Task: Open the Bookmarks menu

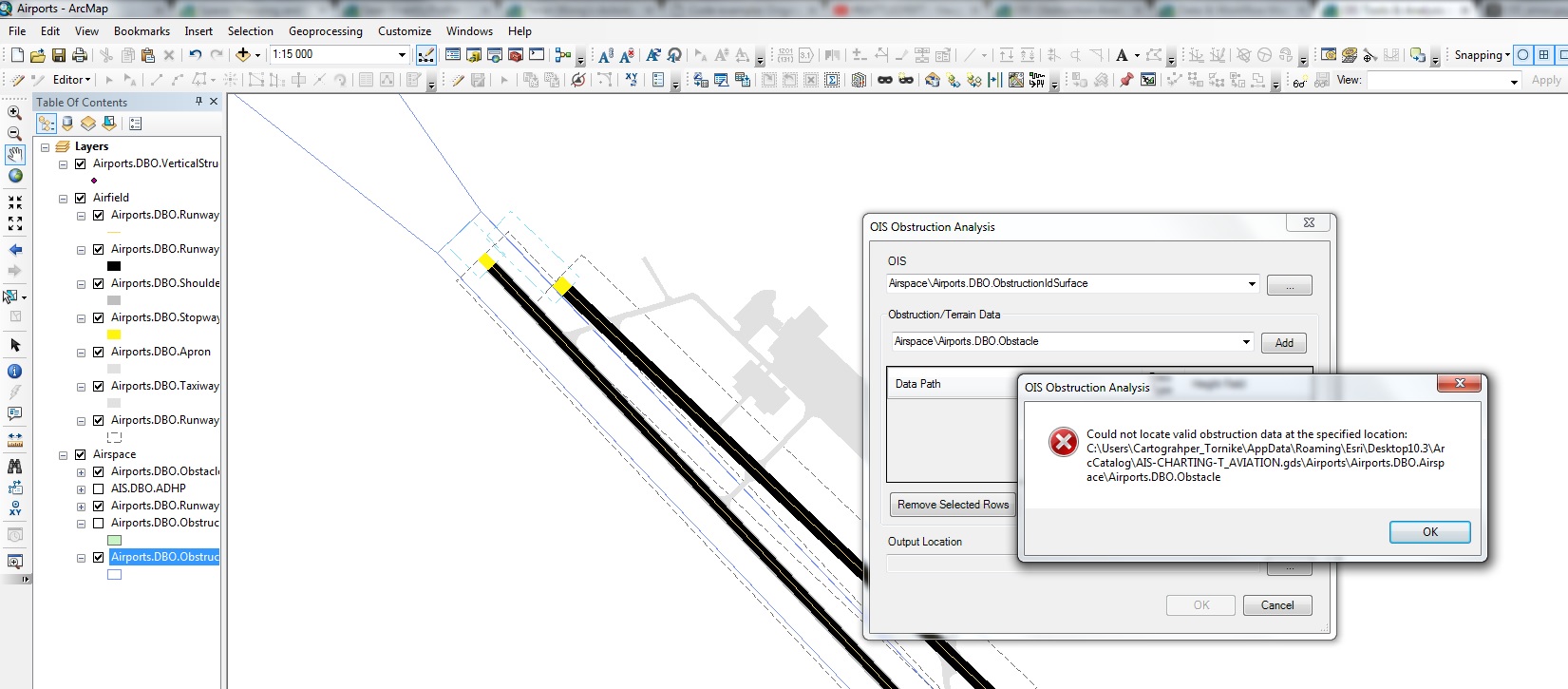Action: [142, 31]
